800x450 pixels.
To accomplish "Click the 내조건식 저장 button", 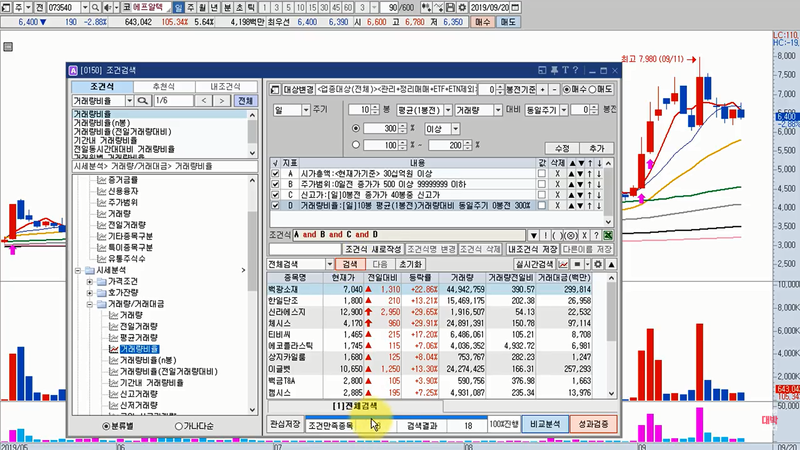I will pyautogui.click(x=532, y=249).
